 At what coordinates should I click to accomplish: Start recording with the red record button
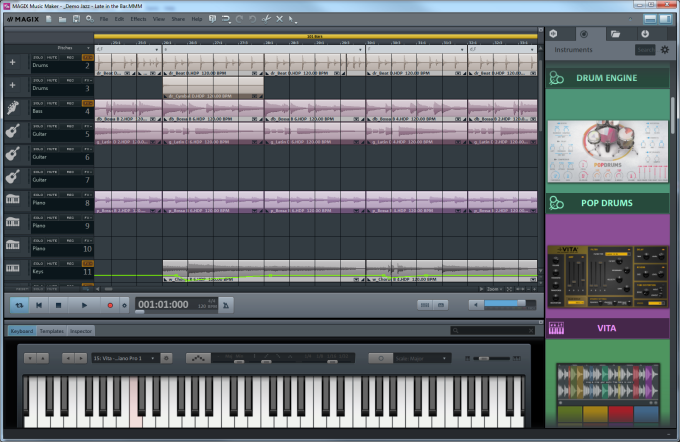pos(110,305)
